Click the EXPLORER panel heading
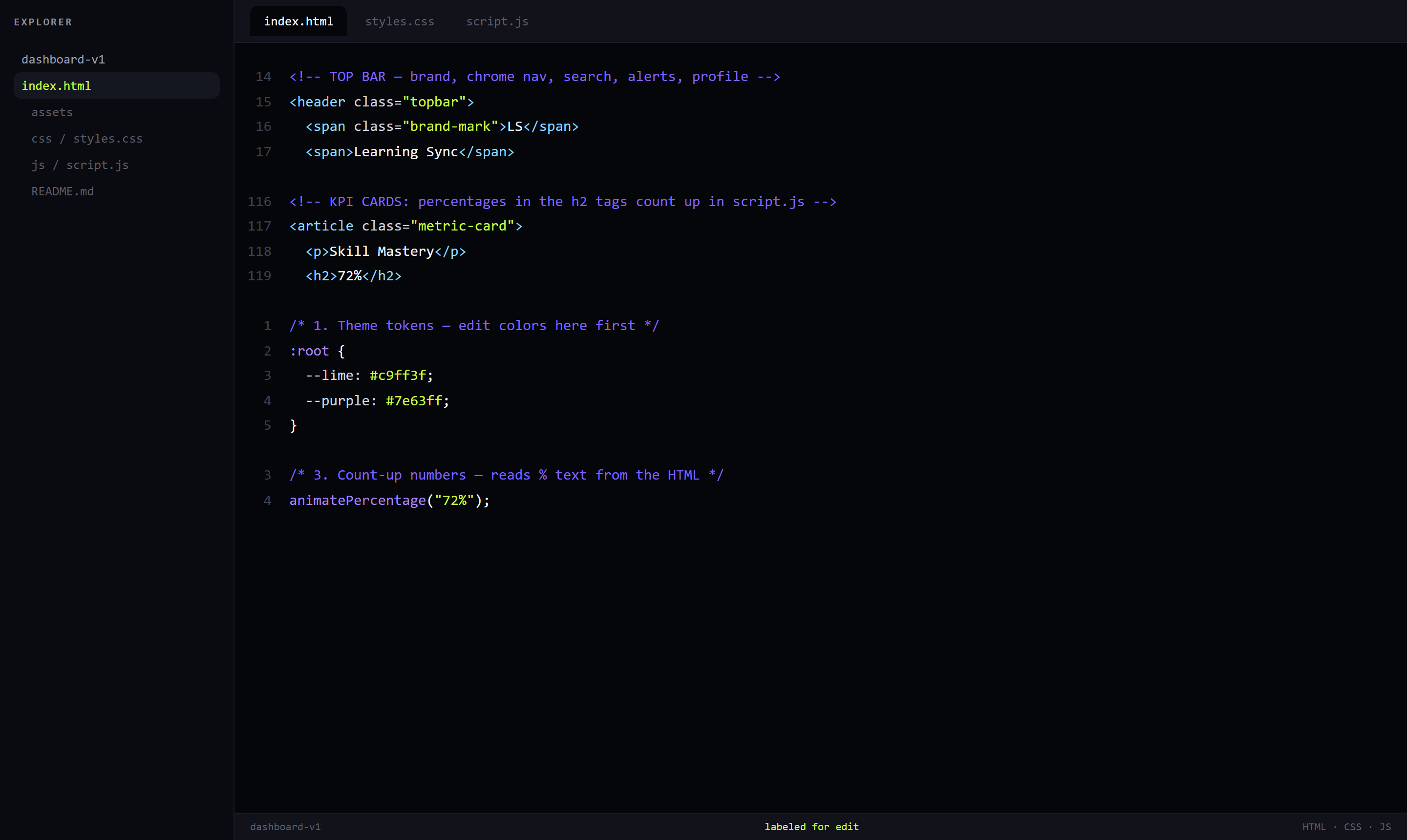 point(43,22)
